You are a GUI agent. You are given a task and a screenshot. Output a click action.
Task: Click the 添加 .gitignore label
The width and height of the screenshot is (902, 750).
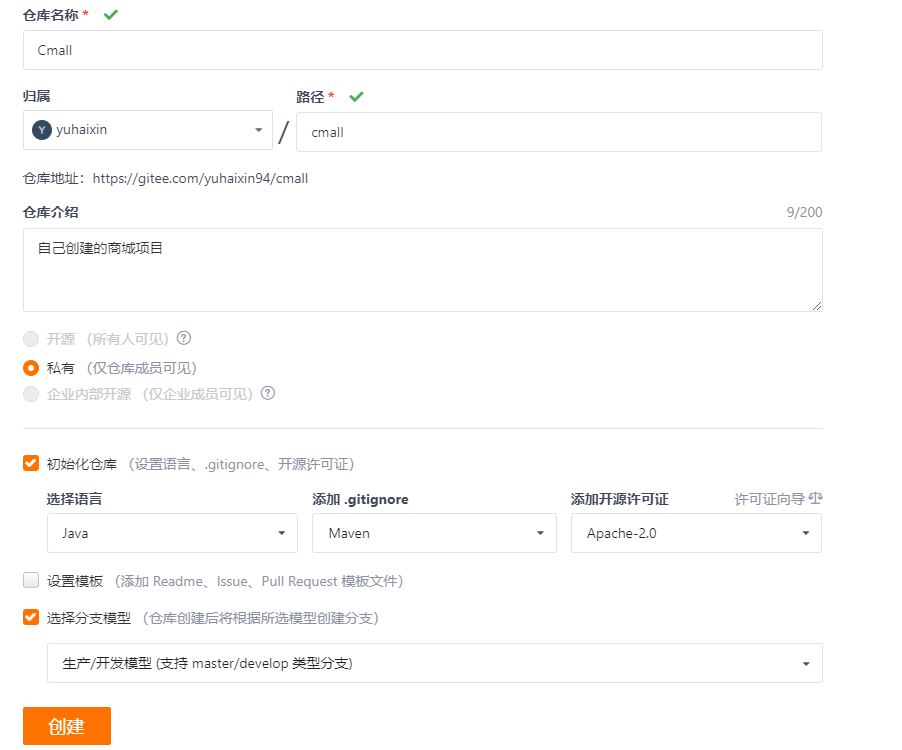coord(360,499)
